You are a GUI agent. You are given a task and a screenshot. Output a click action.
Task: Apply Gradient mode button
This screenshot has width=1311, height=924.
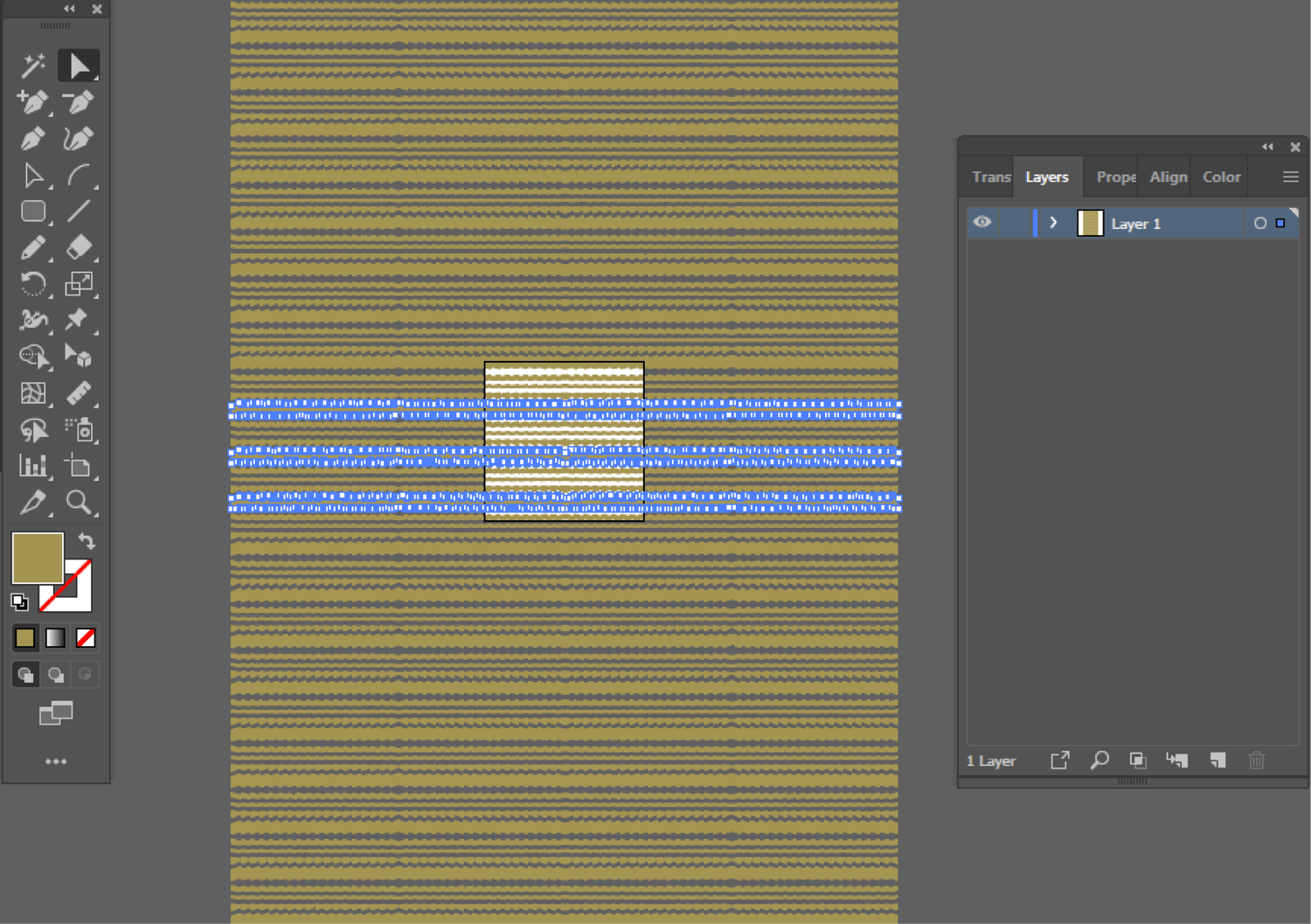pos(55,638)
